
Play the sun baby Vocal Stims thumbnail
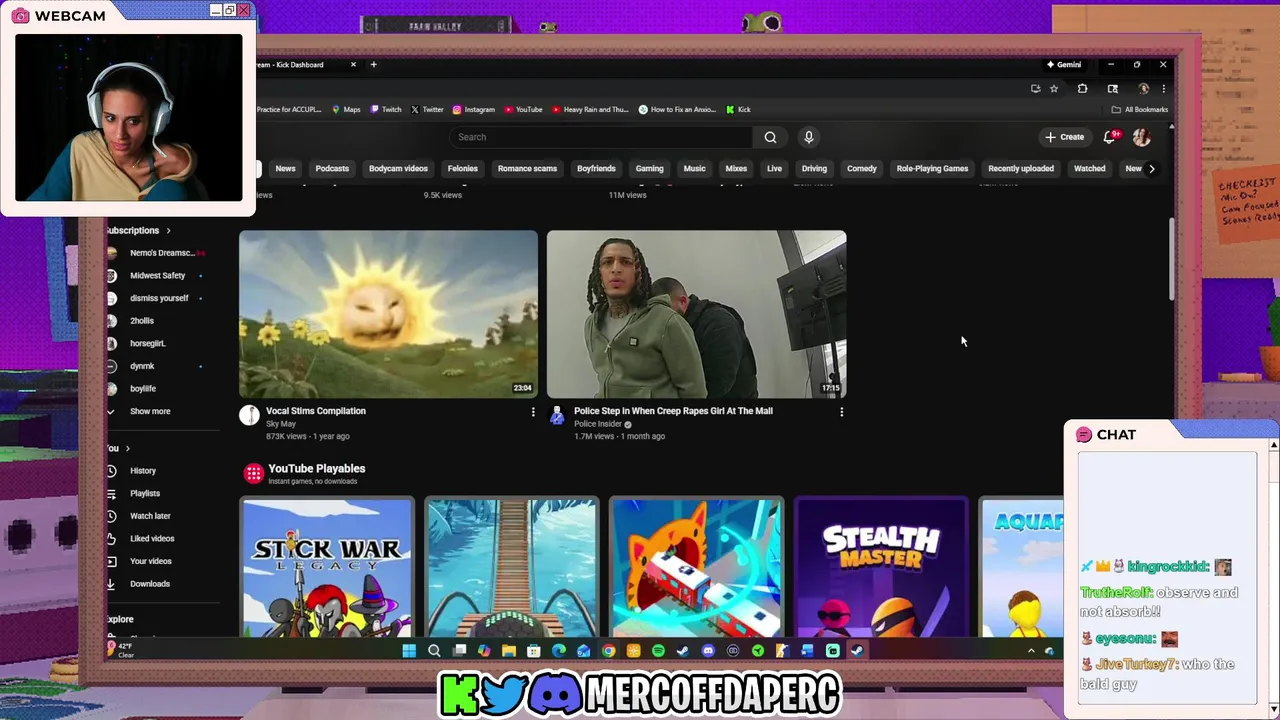pos(388,314)
